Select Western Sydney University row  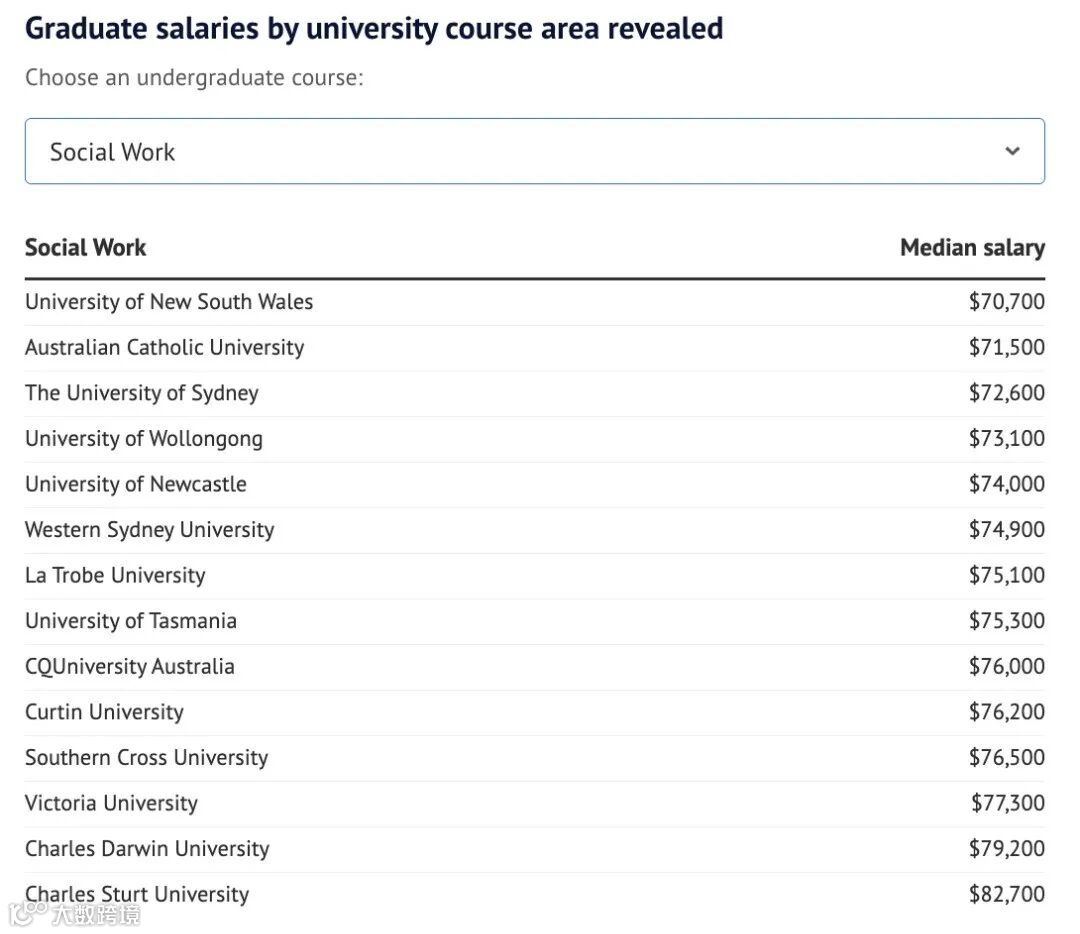[150, 530]
